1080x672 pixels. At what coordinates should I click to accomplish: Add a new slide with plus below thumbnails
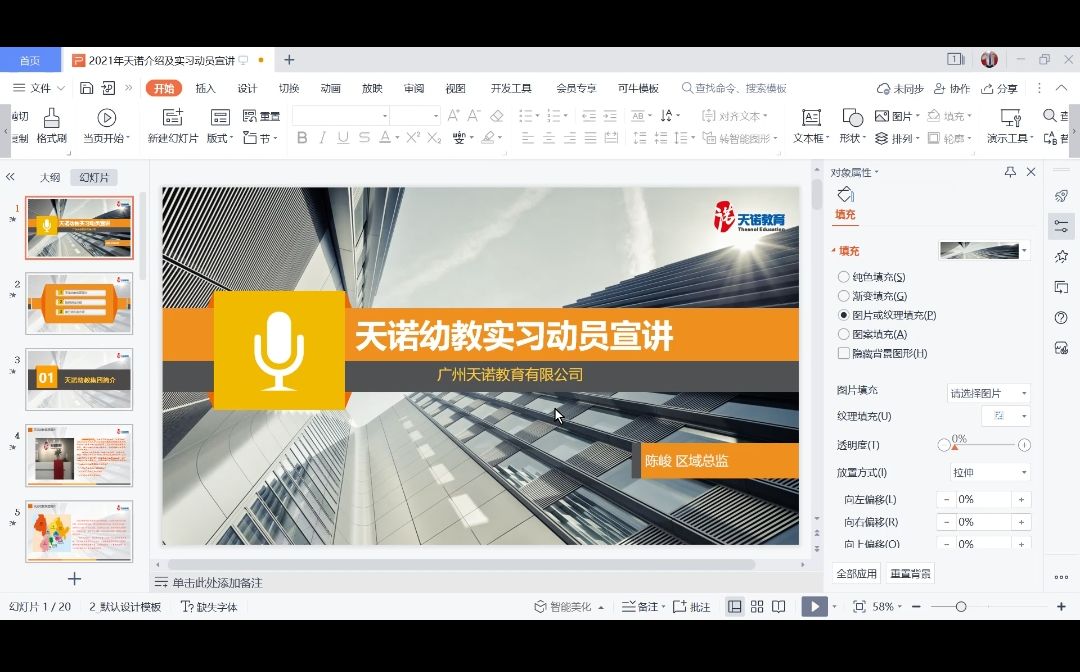(x=74, y=579)
